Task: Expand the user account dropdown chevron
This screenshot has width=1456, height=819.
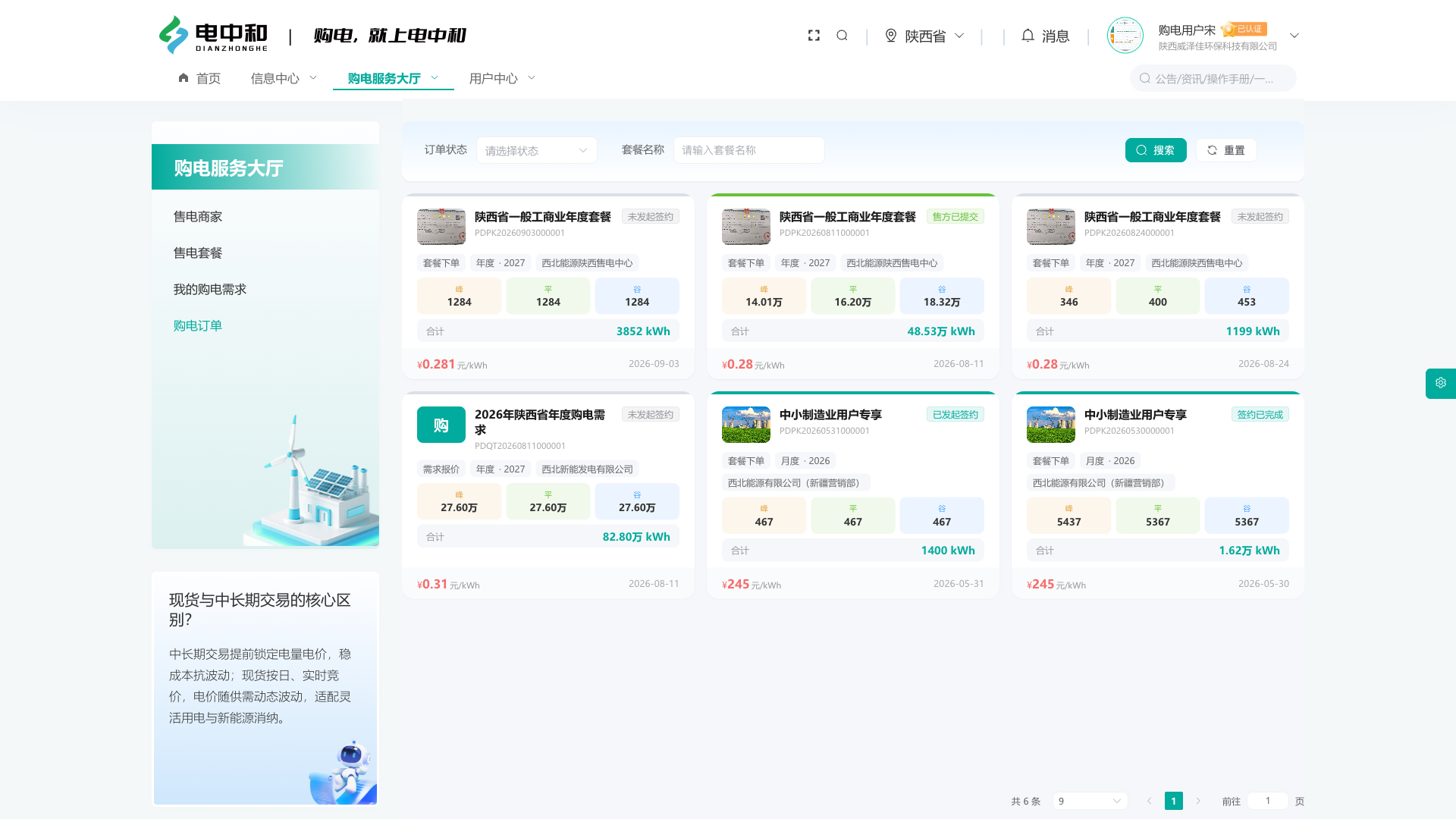Action: (x=1294, y=36)
